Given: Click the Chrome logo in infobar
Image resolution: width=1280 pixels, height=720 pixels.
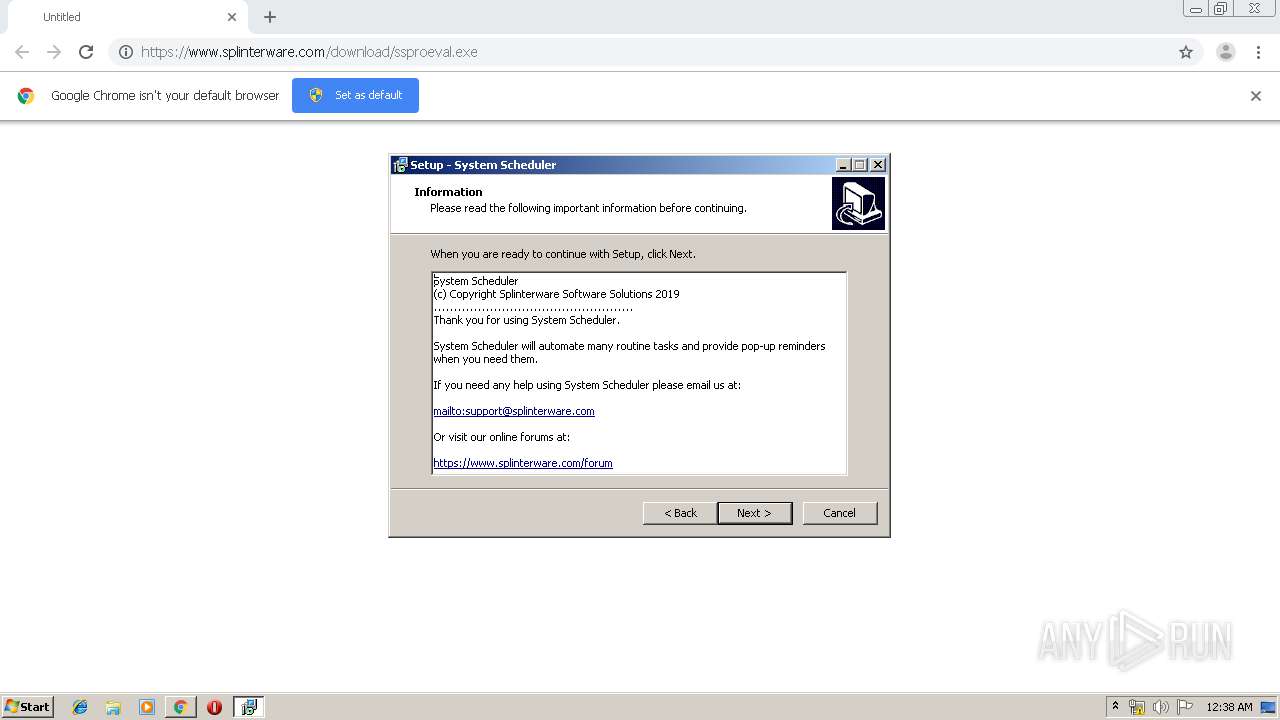Looking at the screenshot, I should click(26, 96).
